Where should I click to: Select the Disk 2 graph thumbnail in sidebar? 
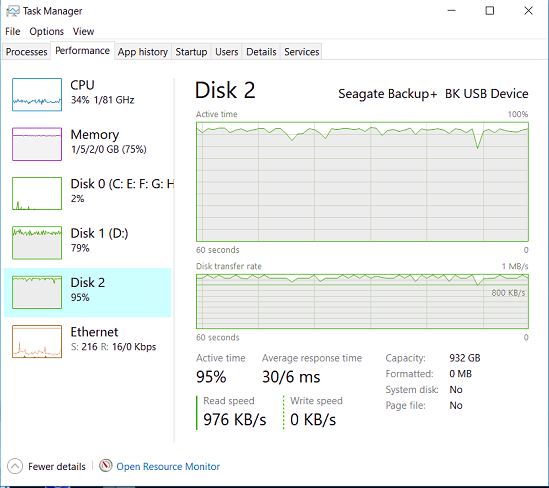[37, 292]
